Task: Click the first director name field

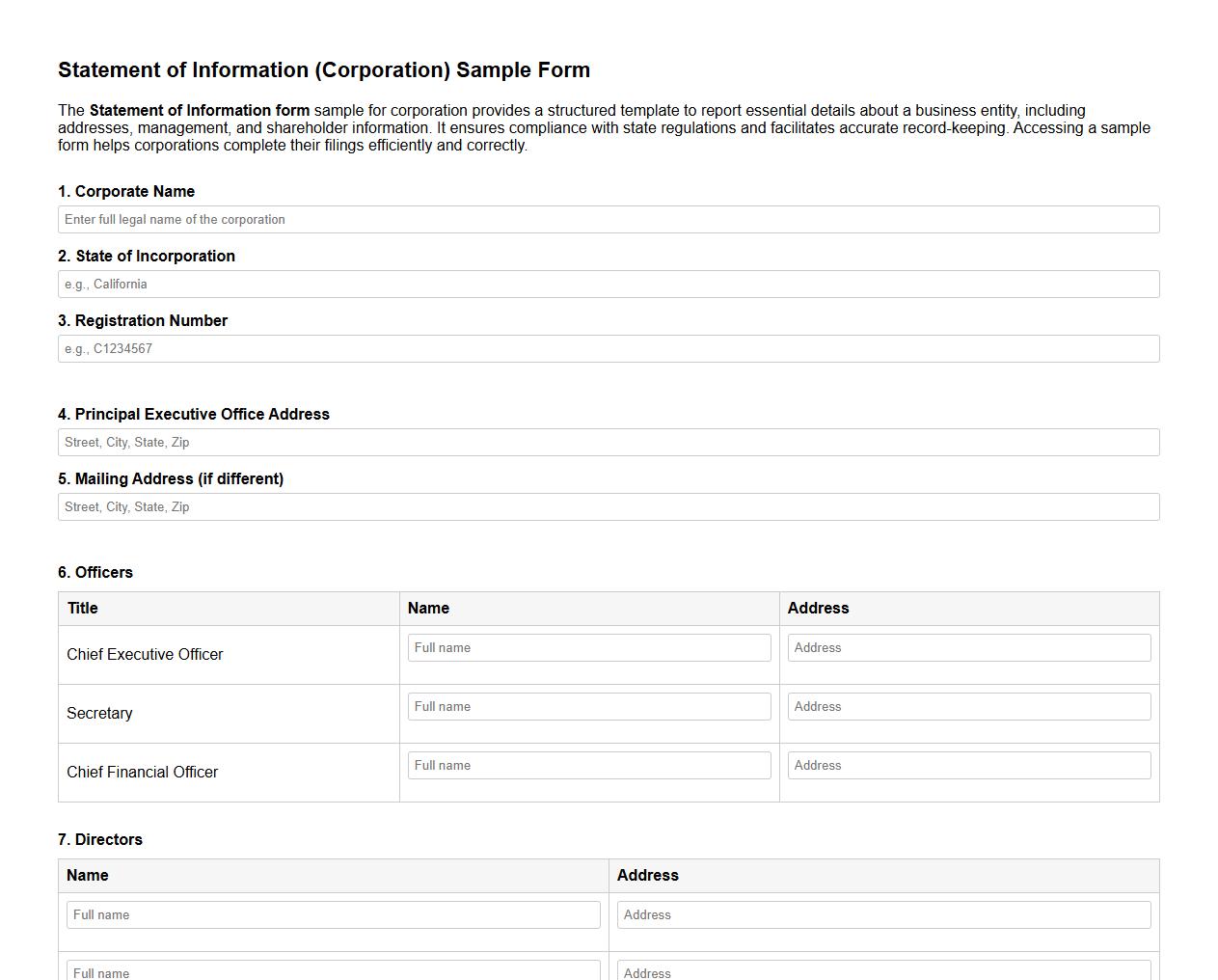Action: (x=333, y=914)
